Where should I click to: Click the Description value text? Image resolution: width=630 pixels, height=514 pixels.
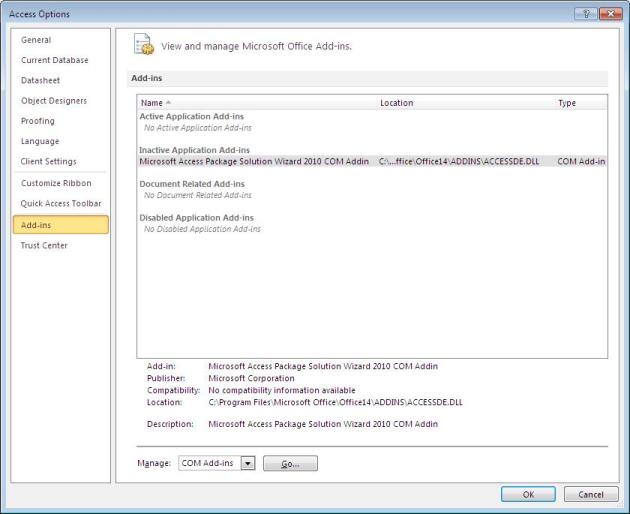[x=323, y=424]
